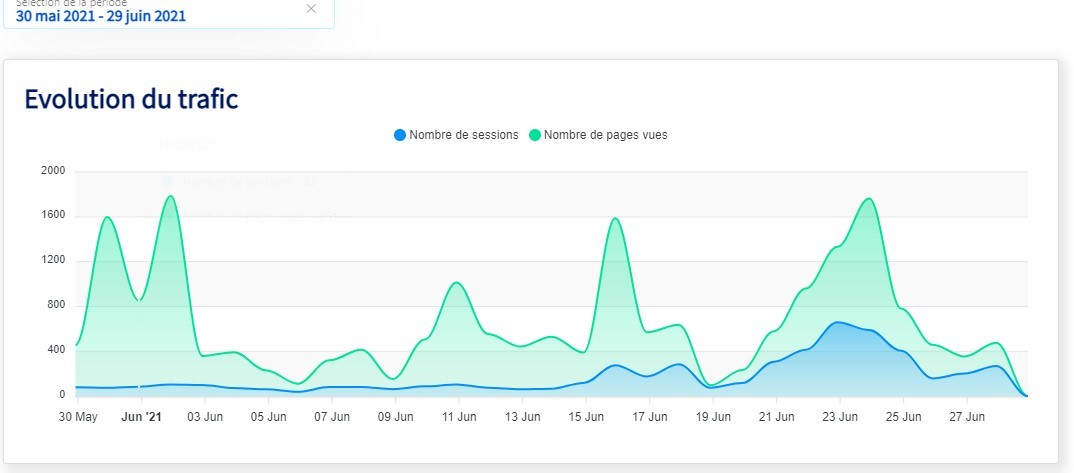Select the page views peak near 24 Jun
The image size is (1074, 473).
coord(869,199)
